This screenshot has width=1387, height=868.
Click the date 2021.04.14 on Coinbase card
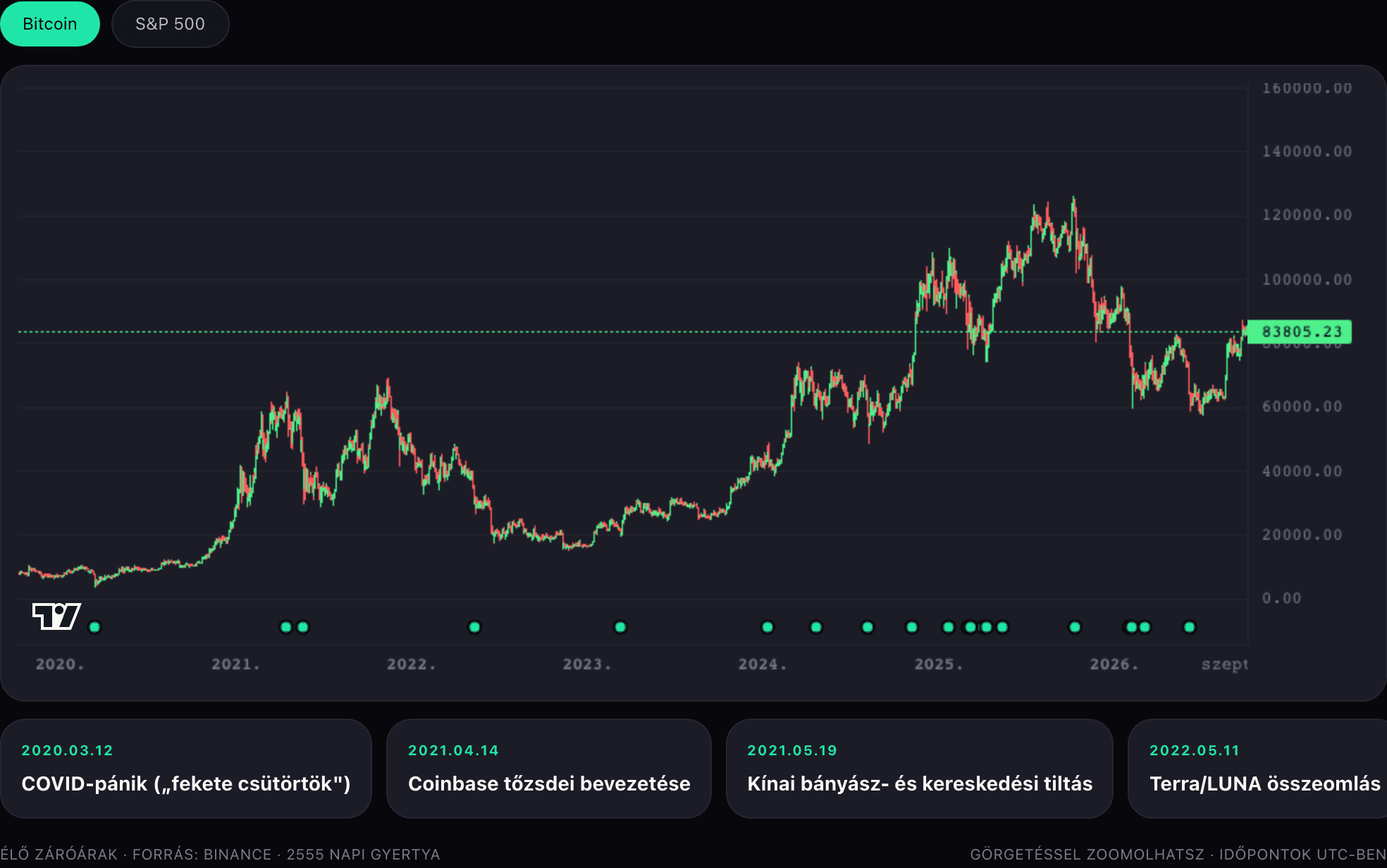pos(453,750)
